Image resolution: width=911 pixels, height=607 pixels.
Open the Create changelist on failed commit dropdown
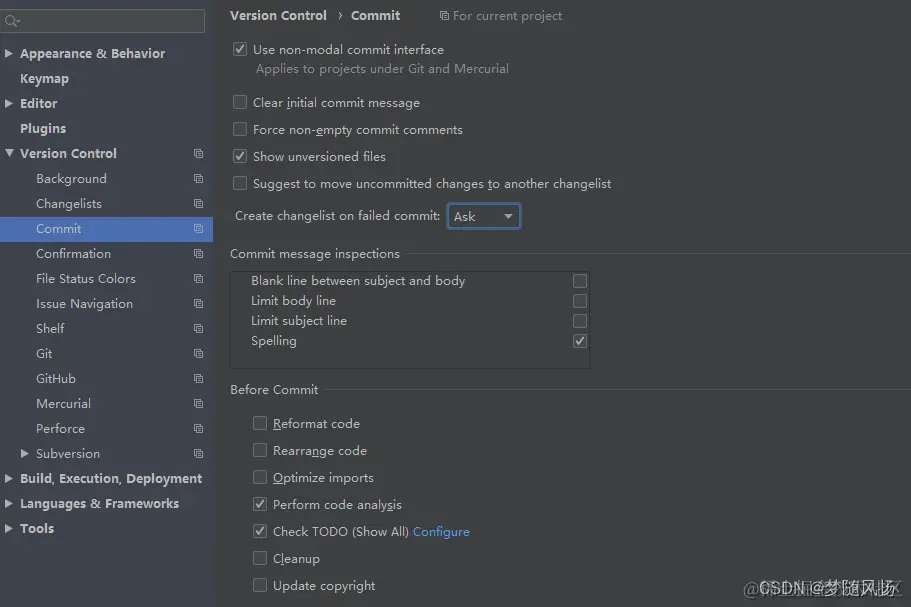483,216
